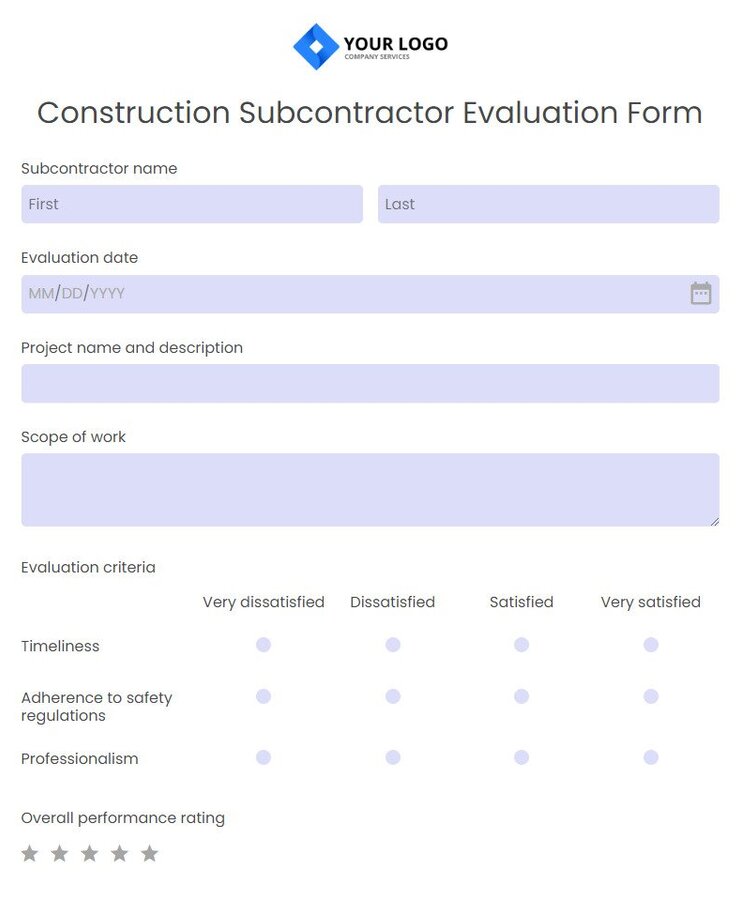Select the second star rating
Screen dimensions: 740x900
[60, 853]
